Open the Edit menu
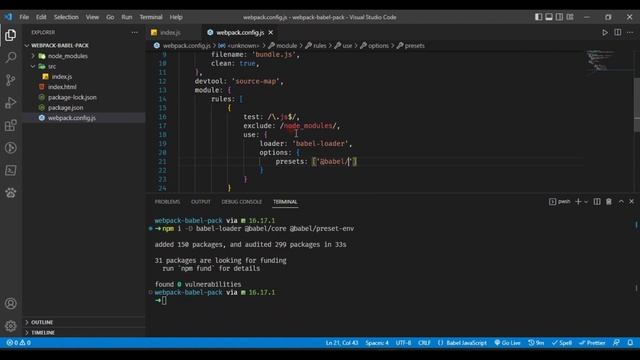The image size is (640, 360). [41, 17]
